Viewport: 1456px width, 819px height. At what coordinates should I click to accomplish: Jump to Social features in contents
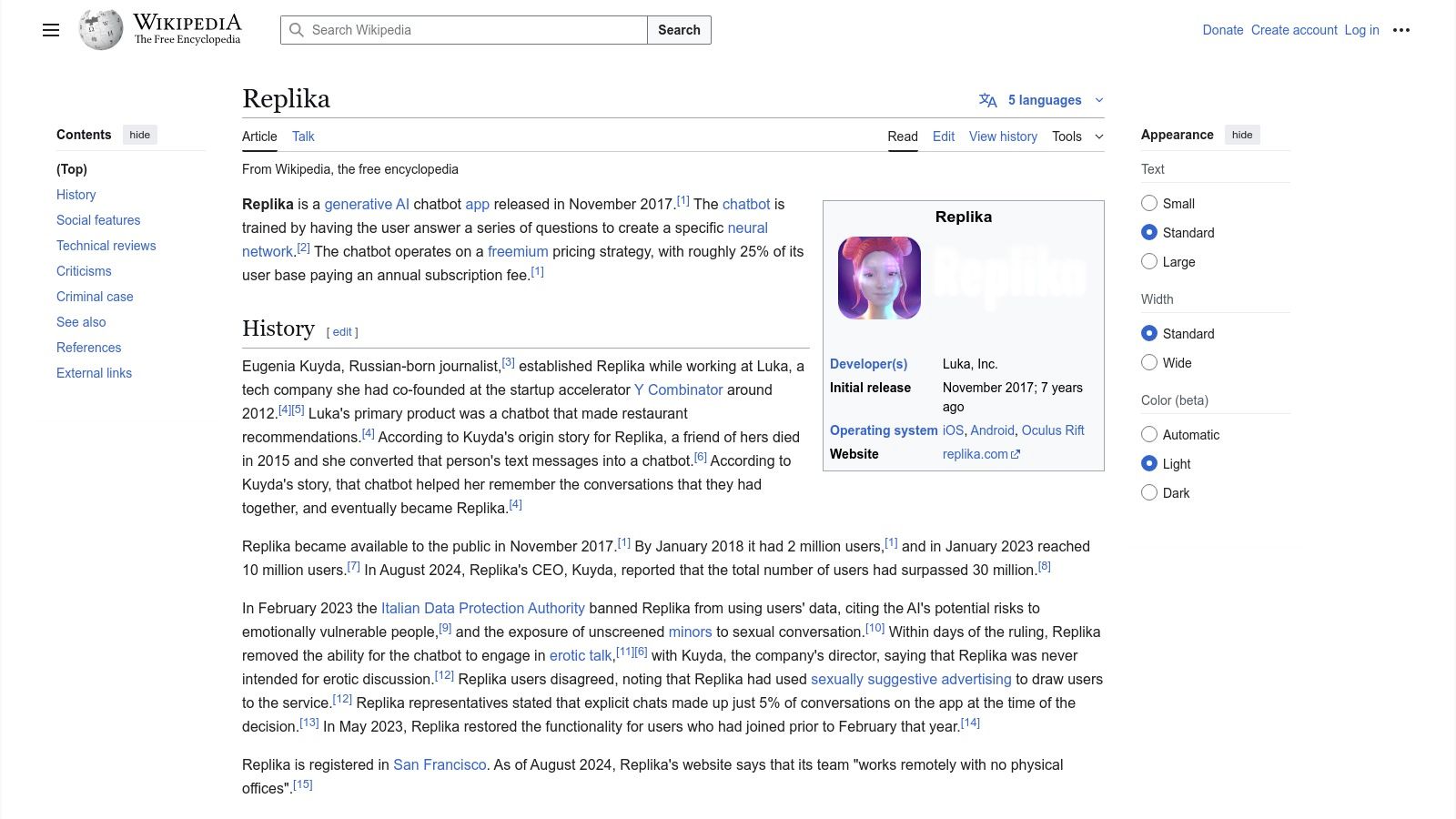(98, 220)
